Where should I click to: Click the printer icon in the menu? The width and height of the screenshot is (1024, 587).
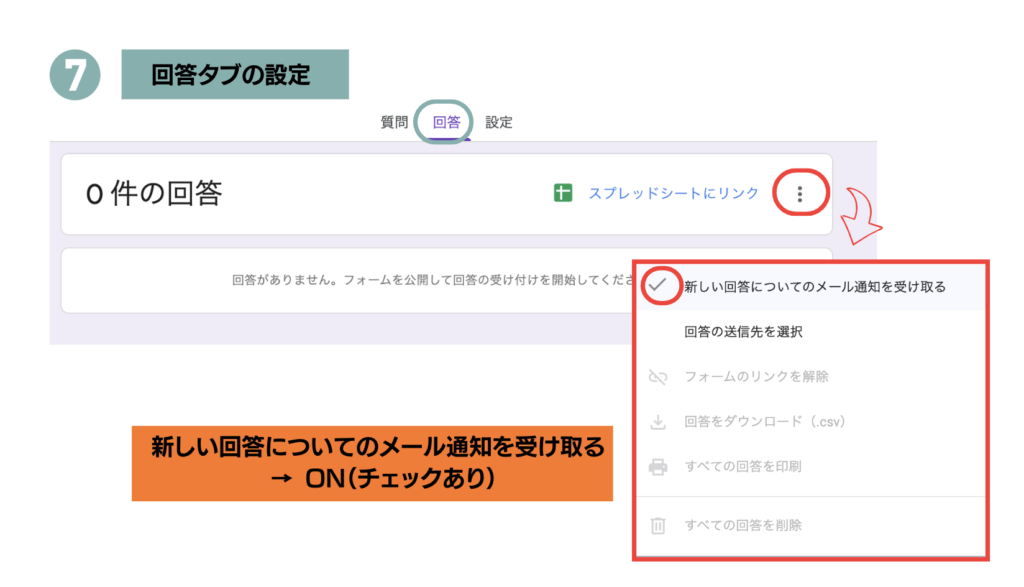coord(658,467)
